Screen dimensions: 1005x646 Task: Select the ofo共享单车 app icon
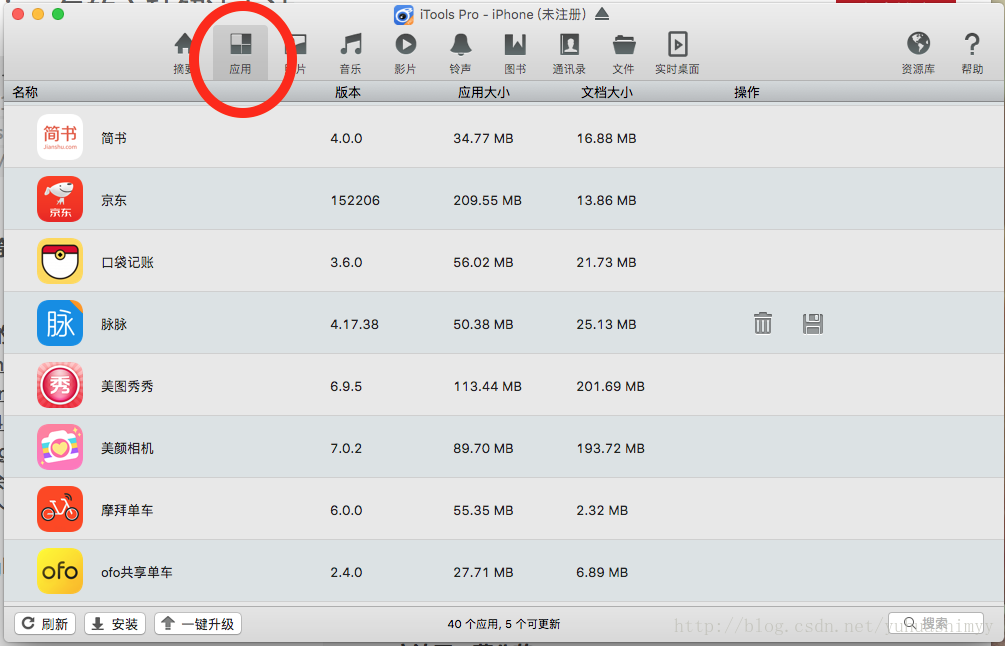tap(60, 571)
